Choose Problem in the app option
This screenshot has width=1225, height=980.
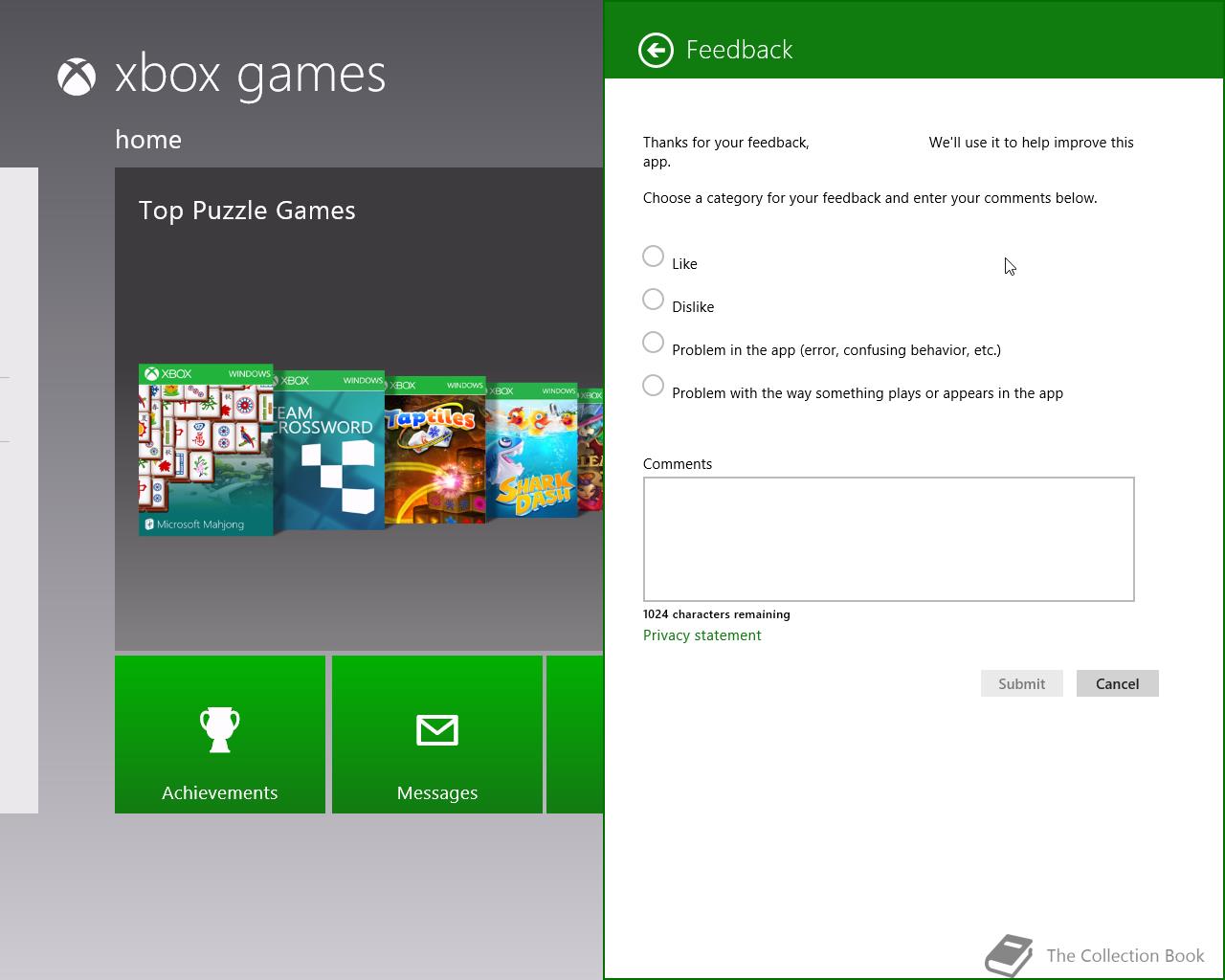point(653,343)
